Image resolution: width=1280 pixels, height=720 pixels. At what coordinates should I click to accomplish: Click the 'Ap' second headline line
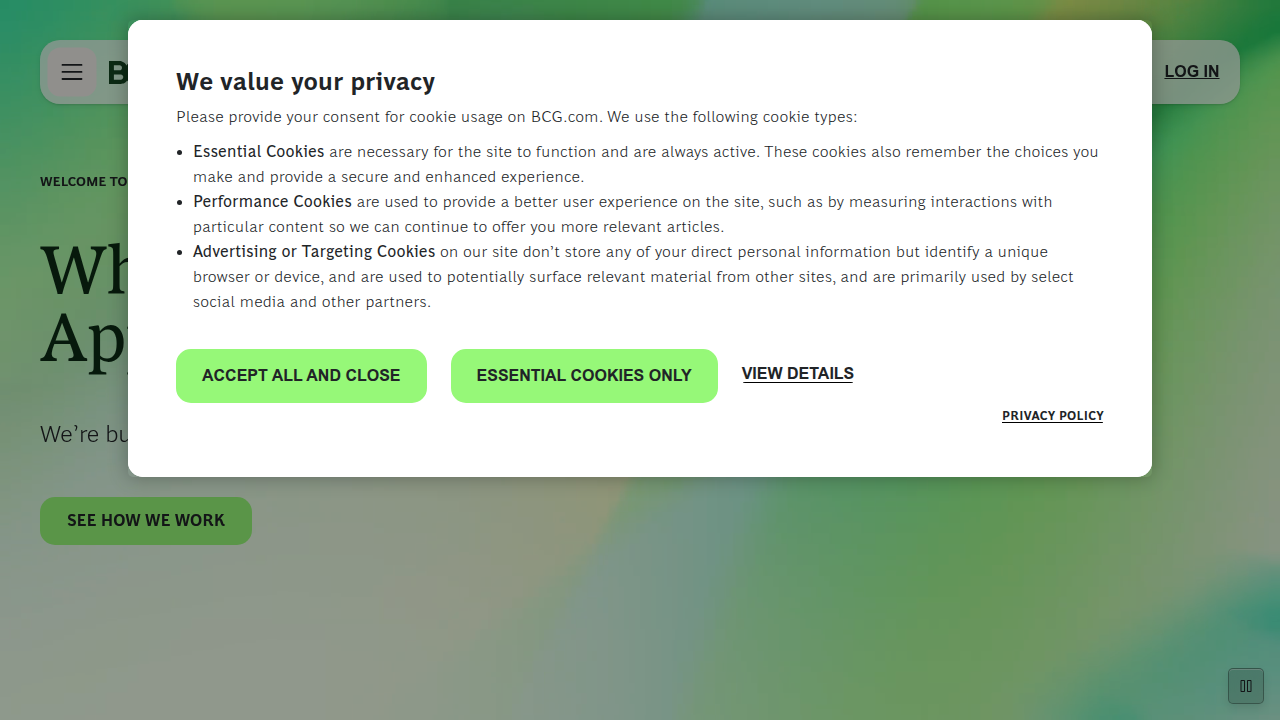click(84, 340)
